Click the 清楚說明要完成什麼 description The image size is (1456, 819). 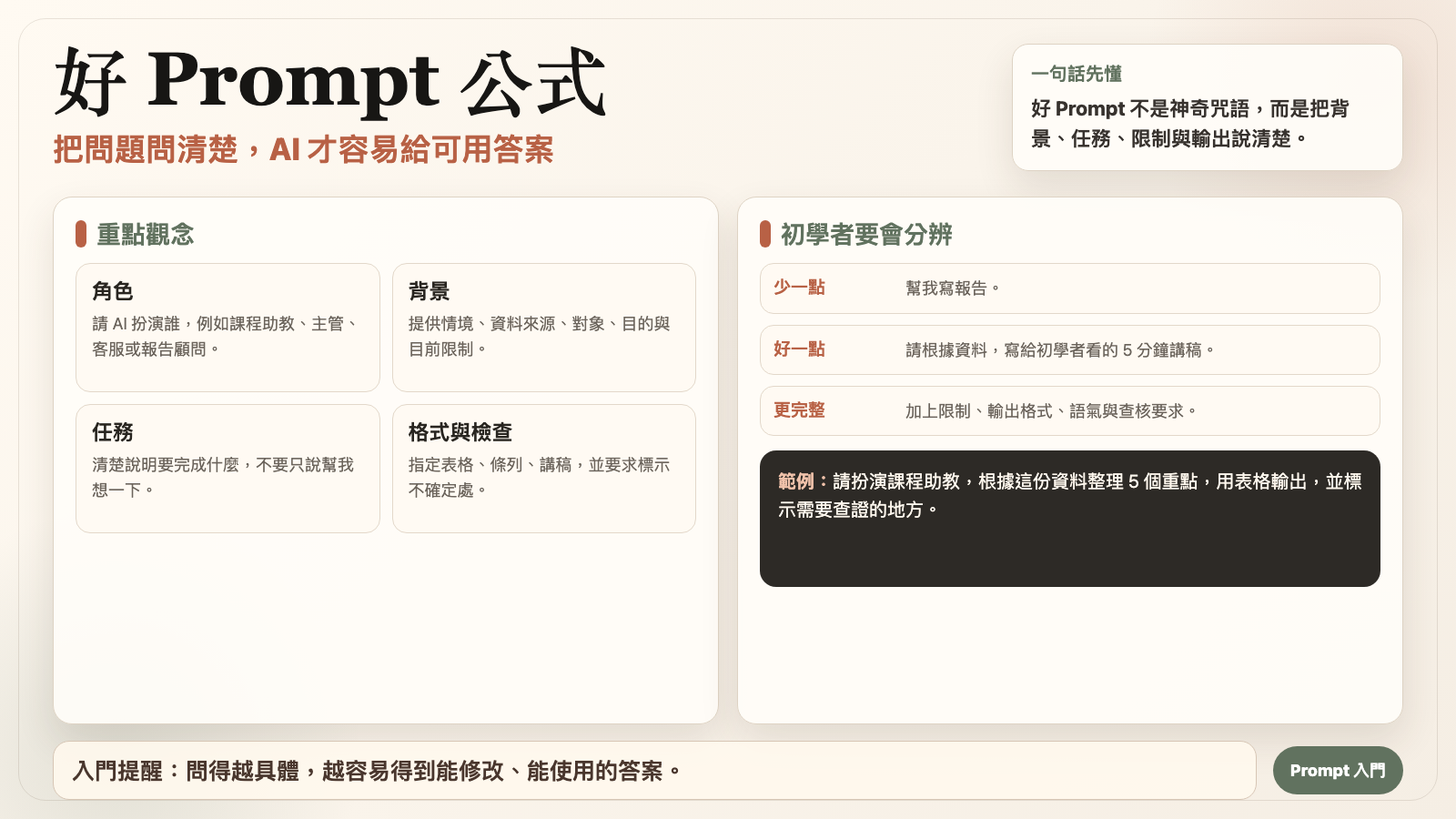pos(223,478)
